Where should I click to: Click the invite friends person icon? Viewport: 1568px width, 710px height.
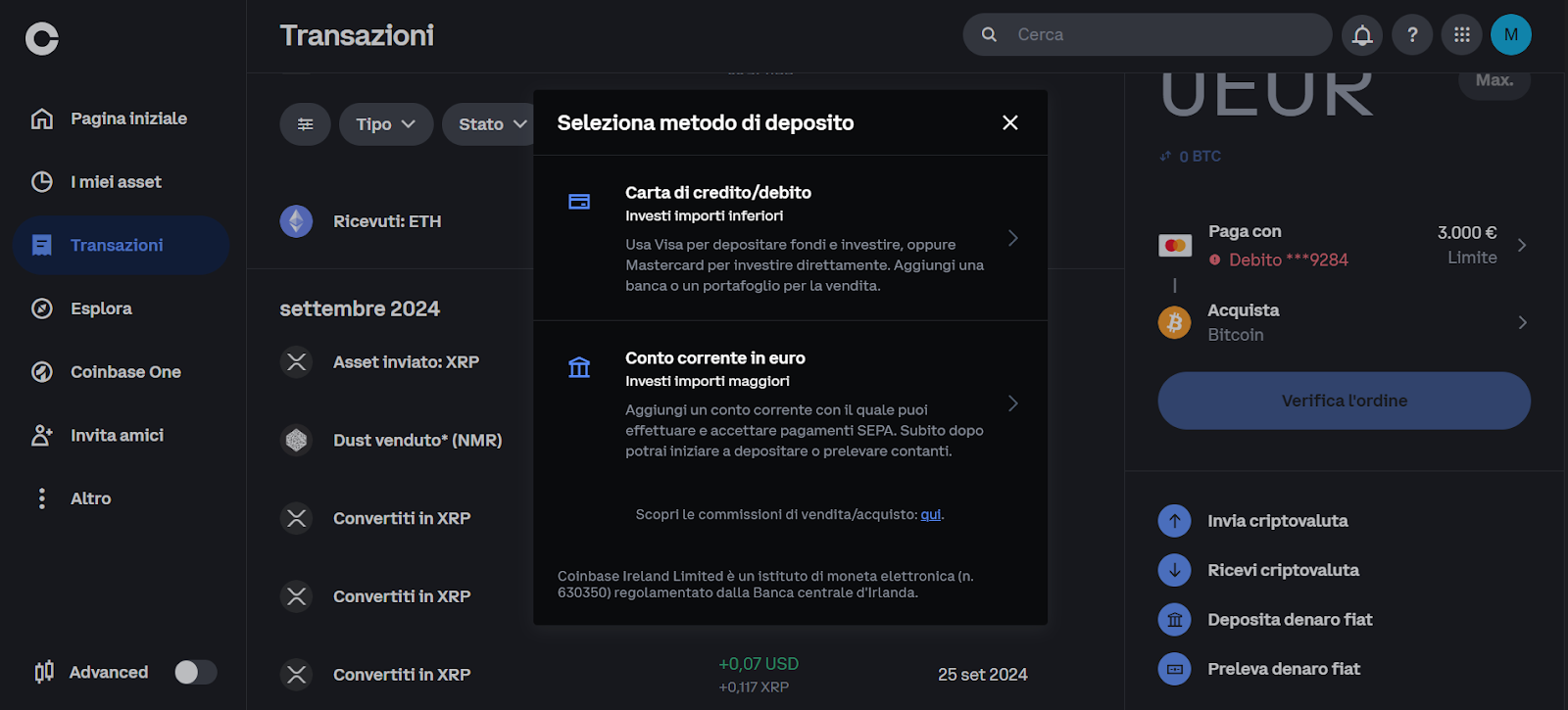tap(42, 435)
